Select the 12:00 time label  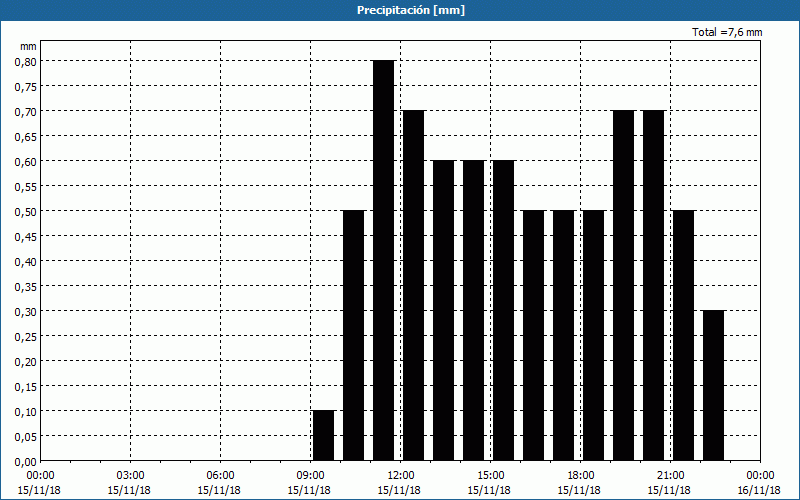click(x=401, y=476)
